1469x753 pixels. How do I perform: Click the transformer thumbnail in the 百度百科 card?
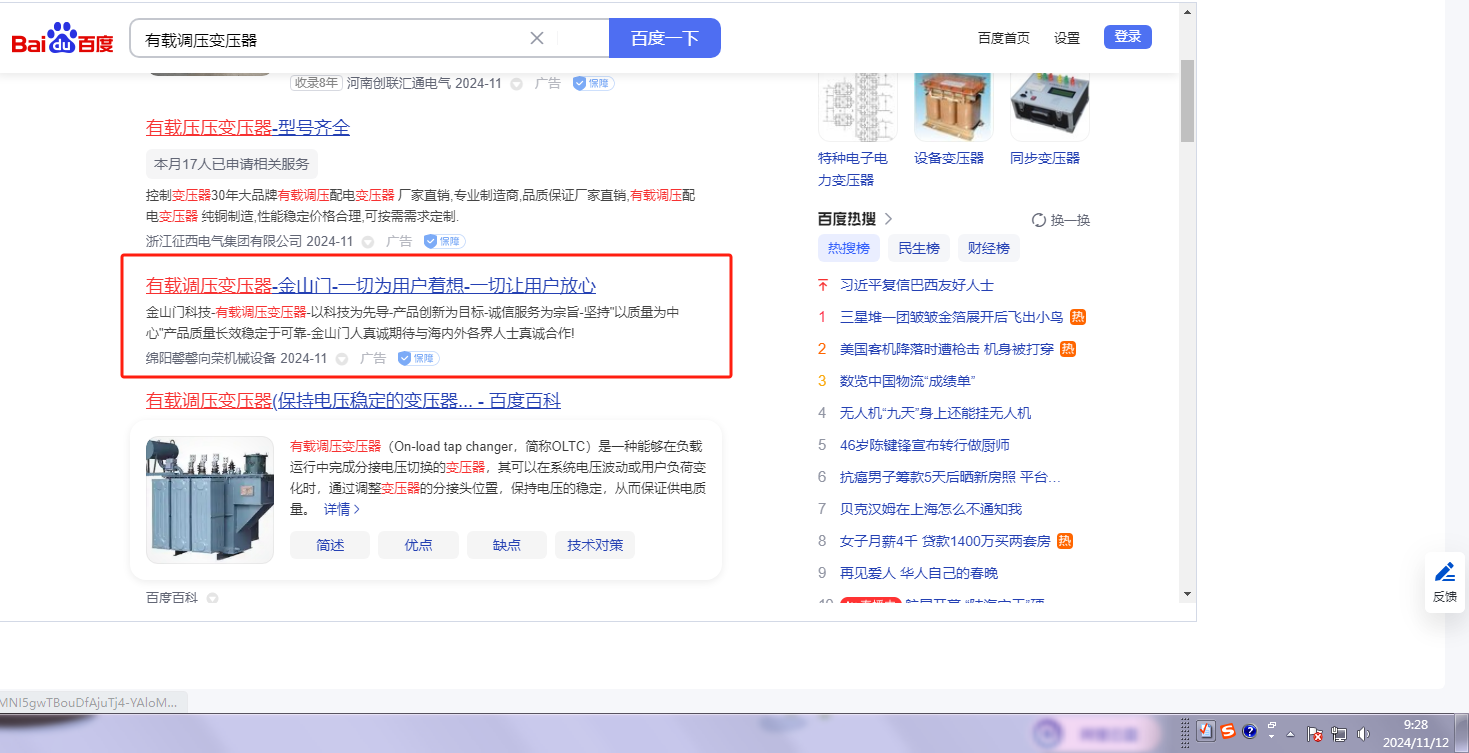click(x=210, y=499)
